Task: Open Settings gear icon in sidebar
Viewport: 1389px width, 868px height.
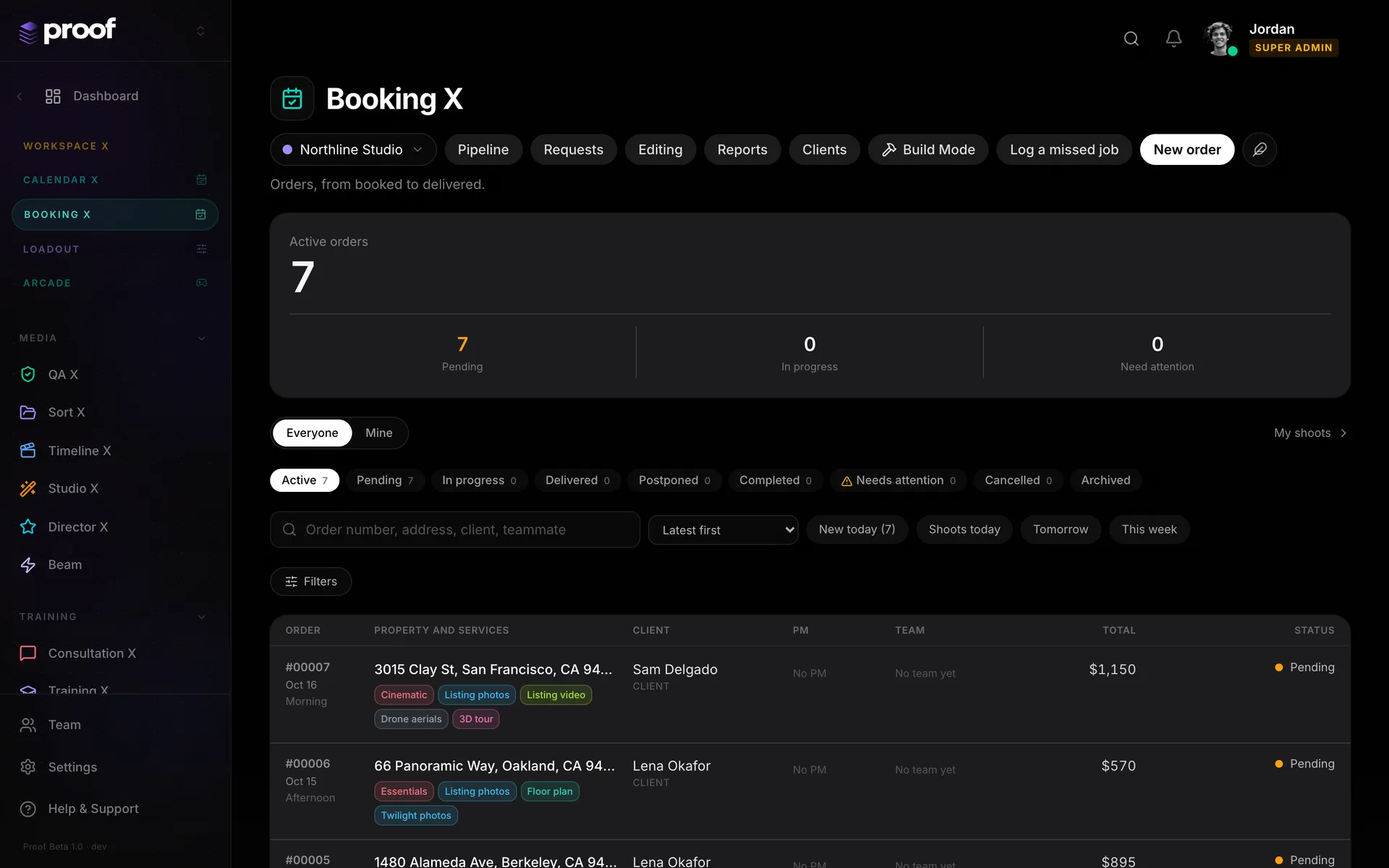Action: click(28, 767)
